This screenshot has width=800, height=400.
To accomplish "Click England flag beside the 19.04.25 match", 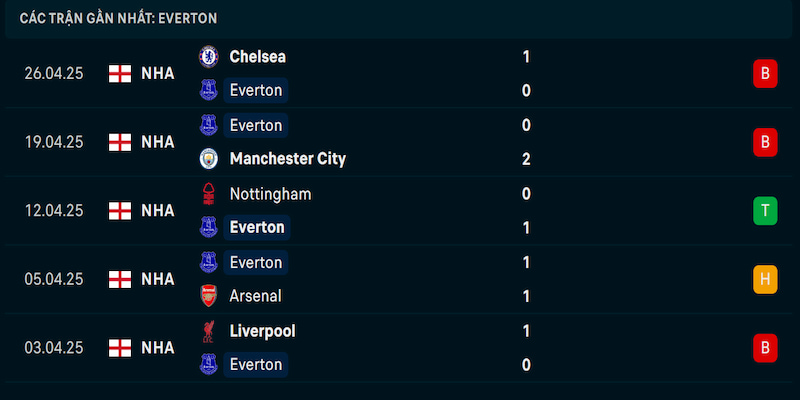I will coord(120,142).
